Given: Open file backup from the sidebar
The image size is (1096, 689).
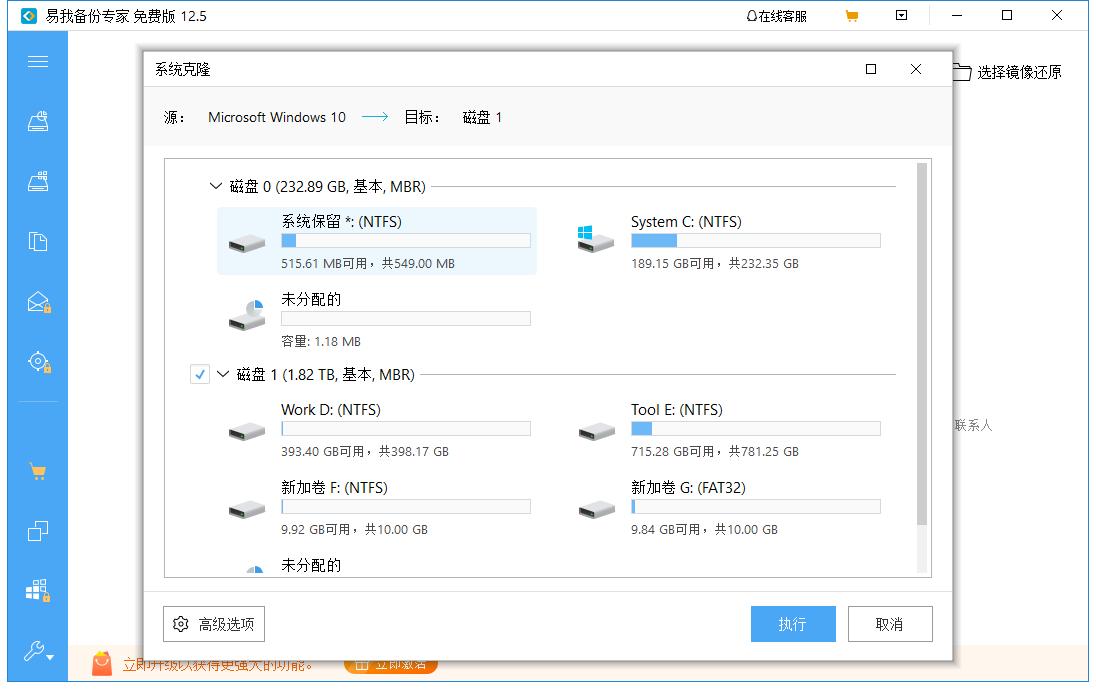Looking at the screenshot, I should point(37,240).
